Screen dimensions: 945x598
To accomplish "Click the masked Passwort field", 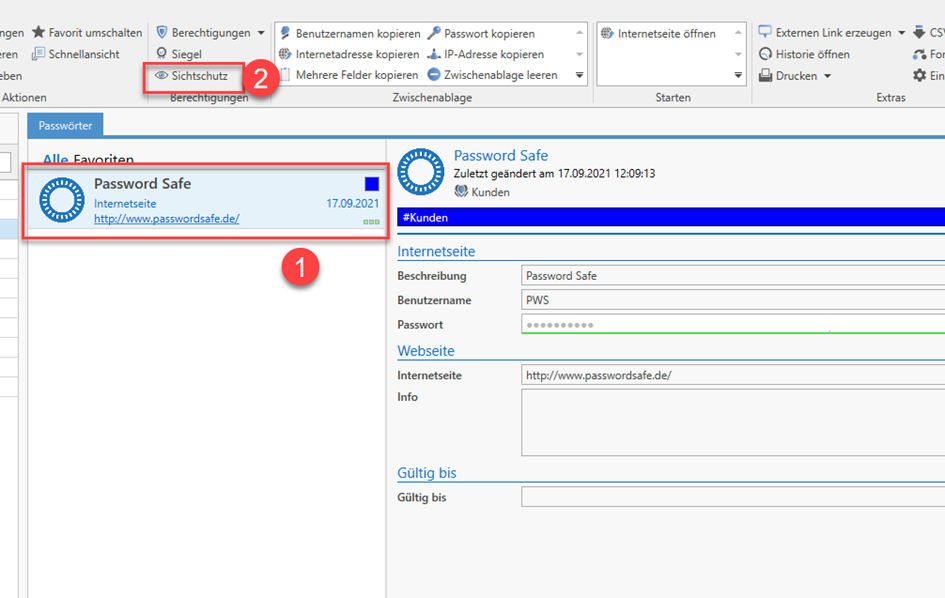I will click(x=733, y=324).
